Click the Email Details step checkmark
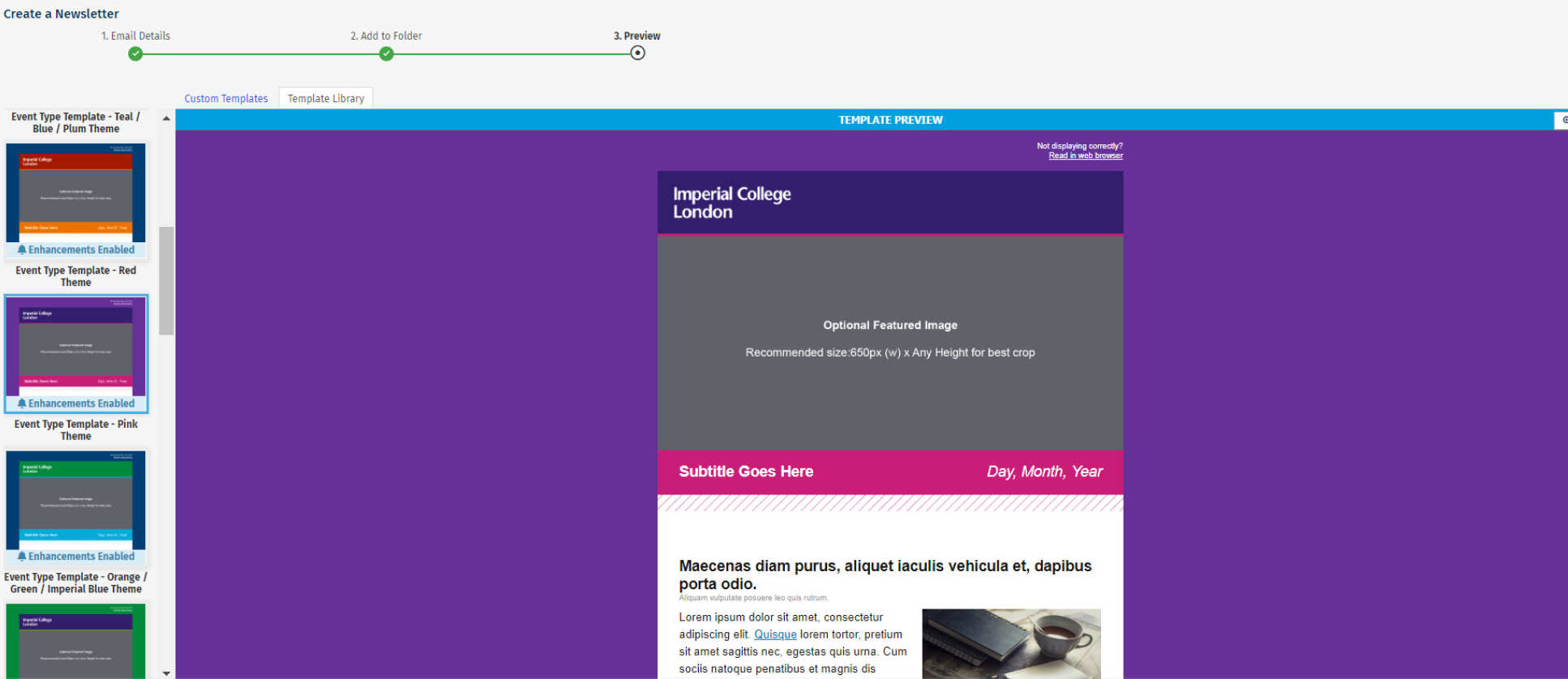1568x679 pixels. (x=135, y=53)
